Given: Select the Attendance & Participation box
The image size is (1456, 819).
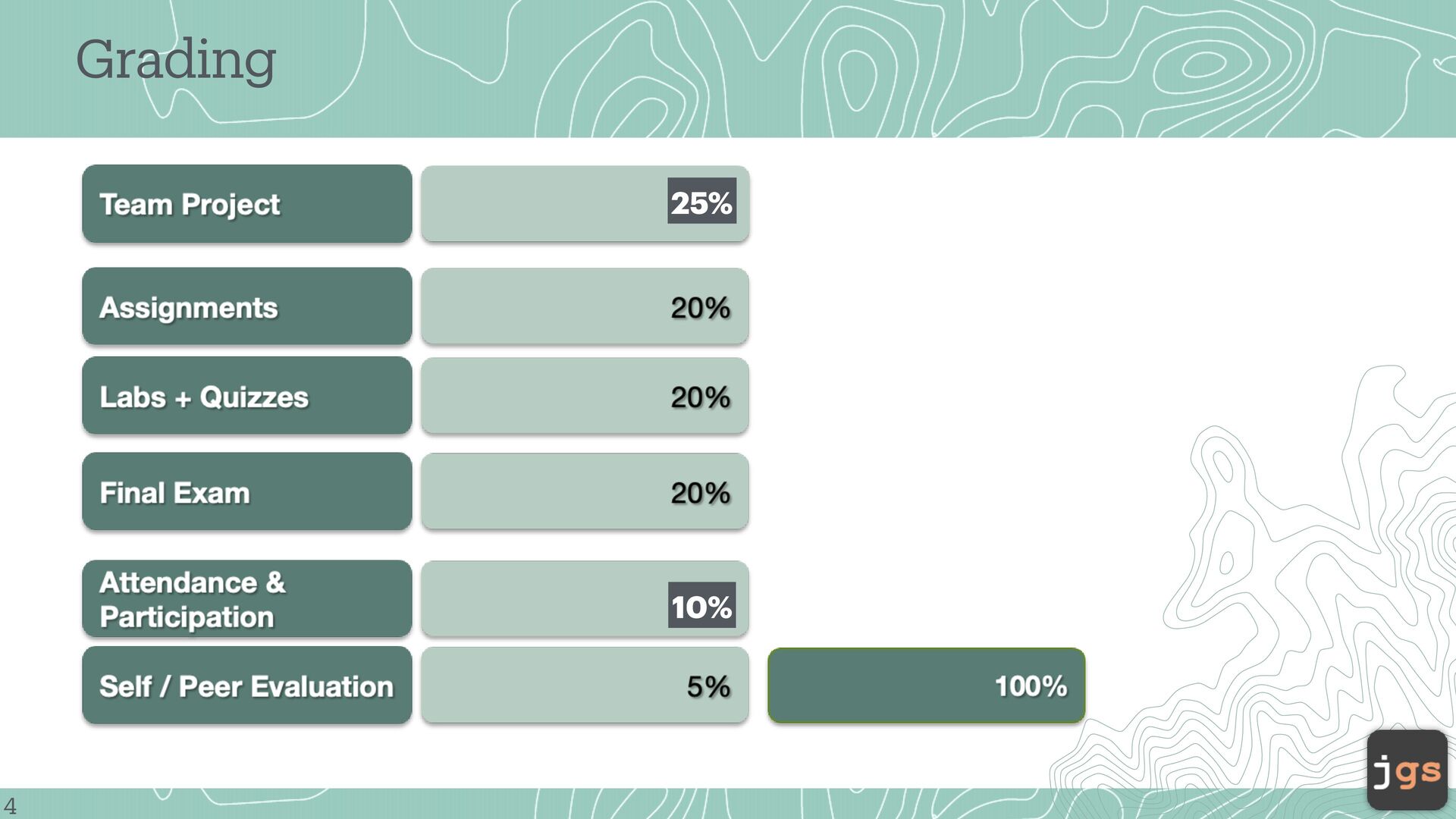Looking at the screenshot, I should pyautogui.click(x=247, y=599).
